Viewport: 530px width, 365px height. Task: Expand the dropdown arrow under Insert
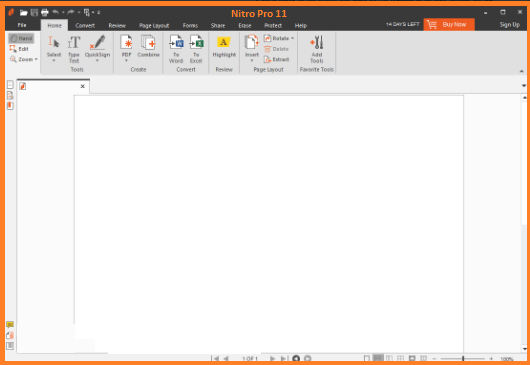tap(251, 61)
